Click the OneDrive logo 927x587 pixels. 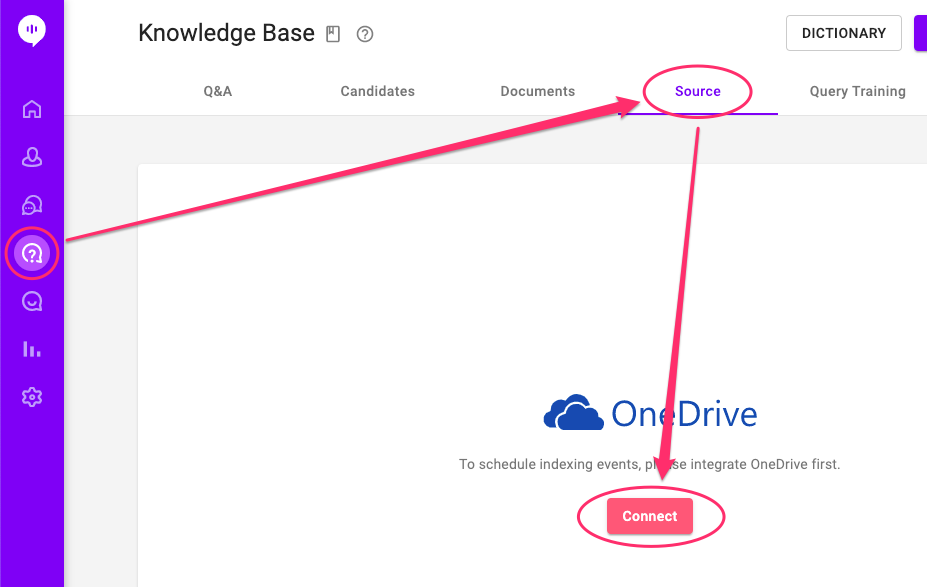pos(650,413)
